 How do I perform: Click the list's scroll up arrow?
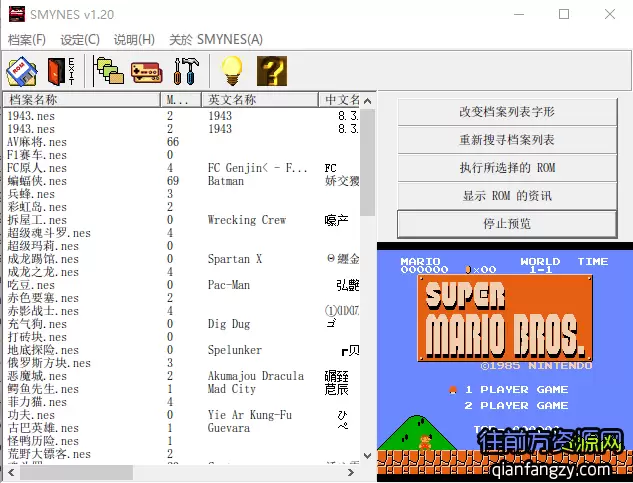pyautogui.click(x=367, y=101)
